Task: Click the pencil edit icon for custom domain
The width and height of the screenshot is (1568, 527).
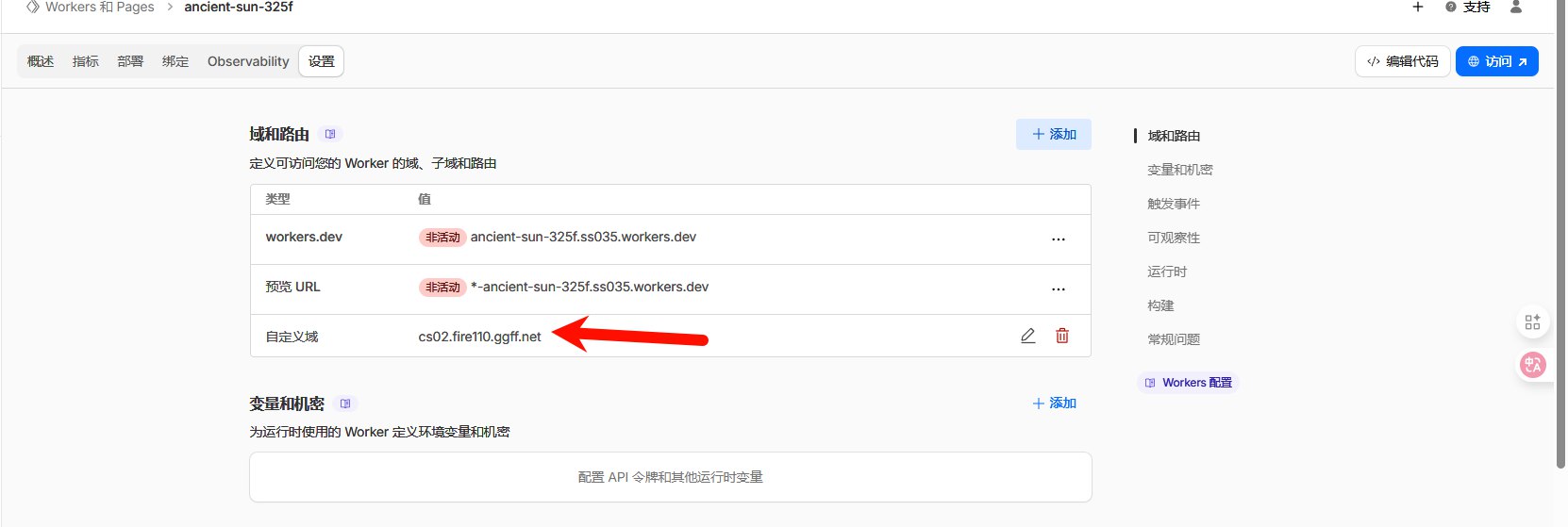Action: coord(1028,336)
